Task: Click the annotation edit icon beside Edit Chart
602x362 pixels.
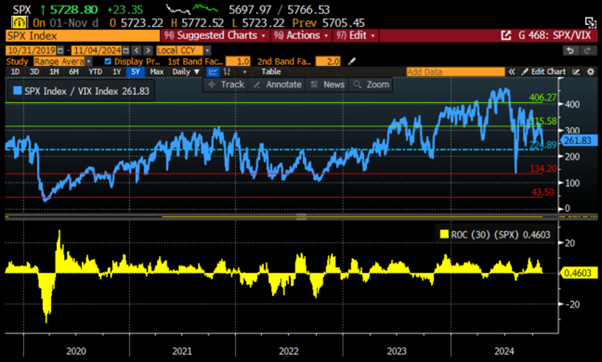Action: click(576, 72)
